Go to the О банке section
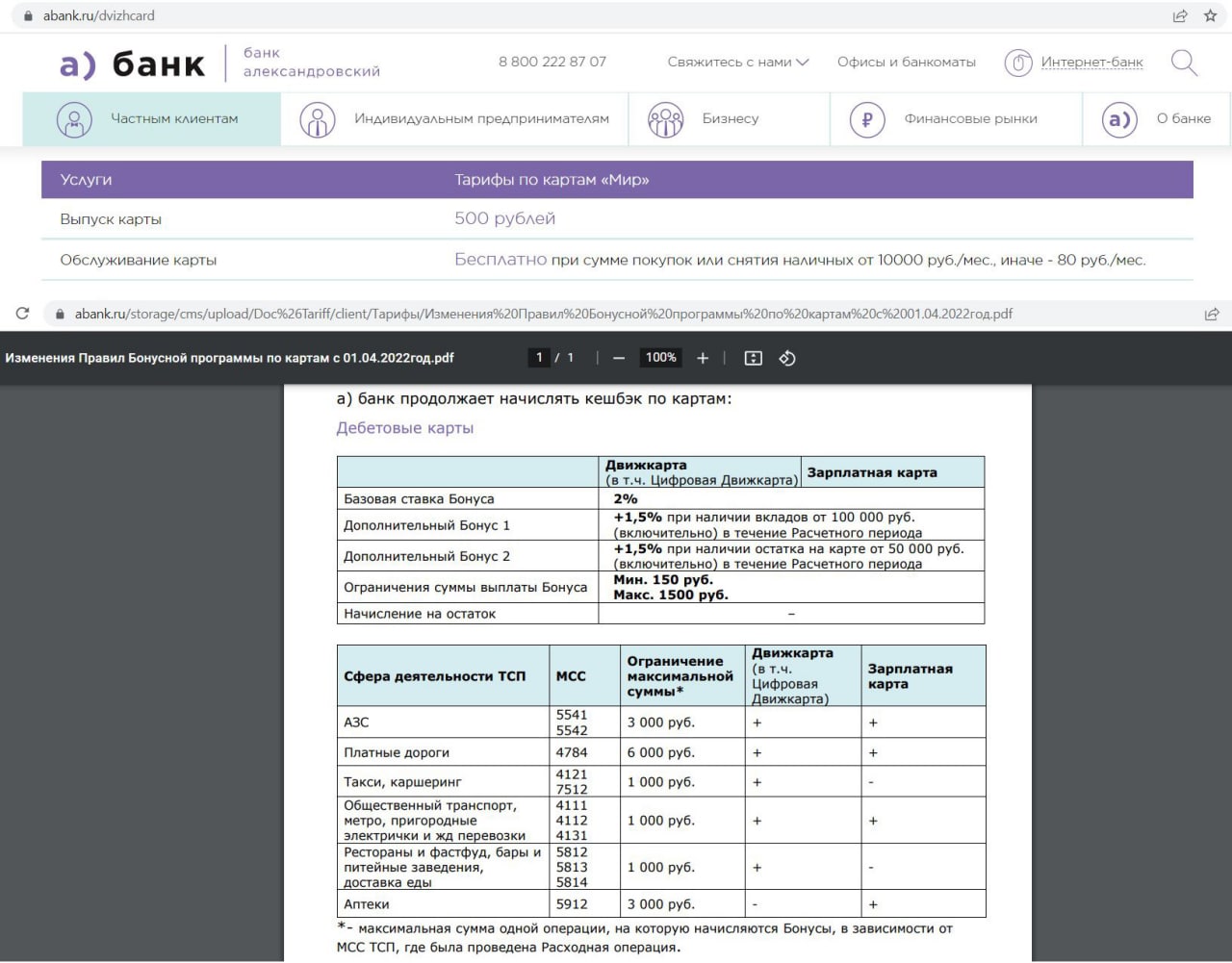This screenshot has height=963, width=1232. [x=1157, y=119]
